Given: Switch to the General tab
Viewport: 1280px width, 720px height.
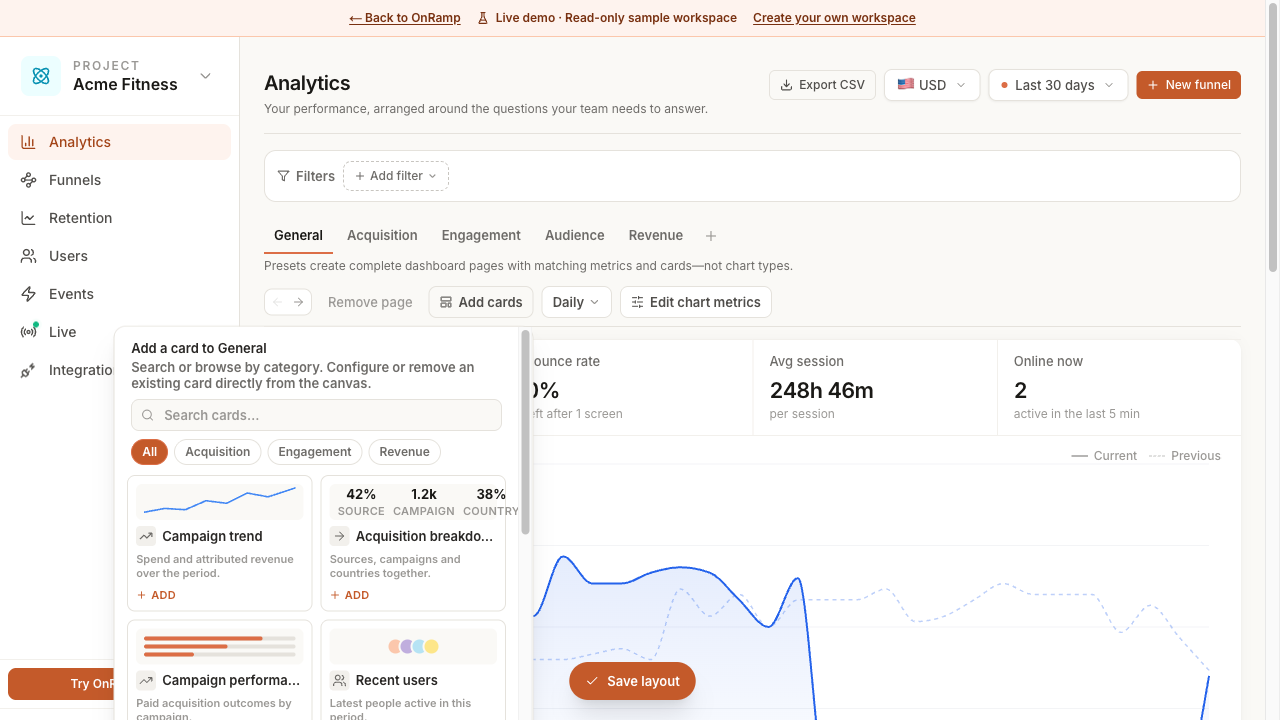Looking at the screenshot, I should pos(298,236).
